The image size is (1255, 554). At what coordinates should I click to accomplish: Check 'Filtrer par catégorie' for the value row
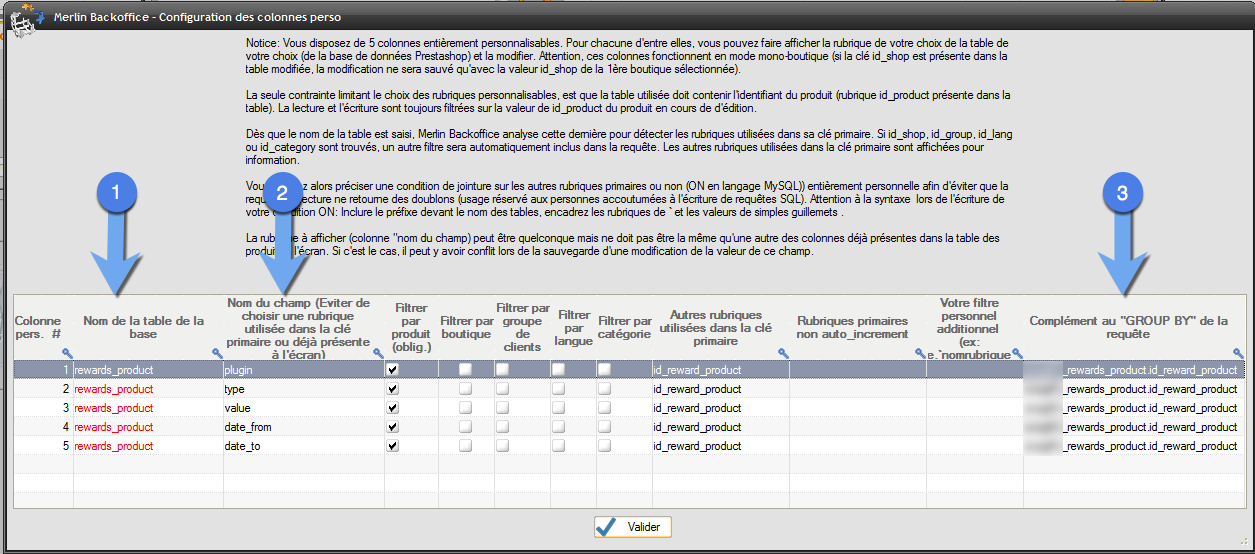pos(604,408)
